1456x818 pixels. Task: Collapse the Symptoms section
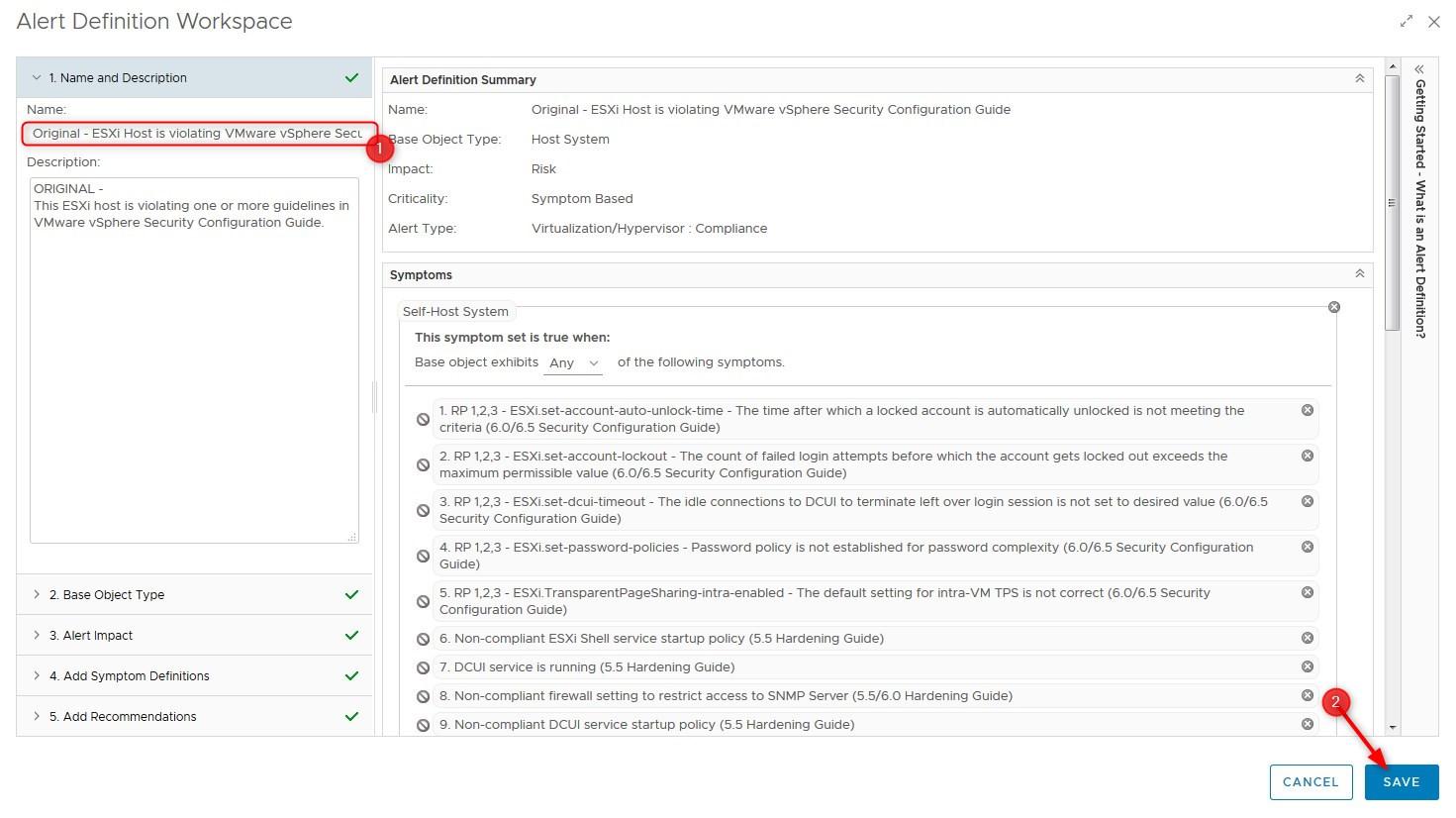point(1359,273)
